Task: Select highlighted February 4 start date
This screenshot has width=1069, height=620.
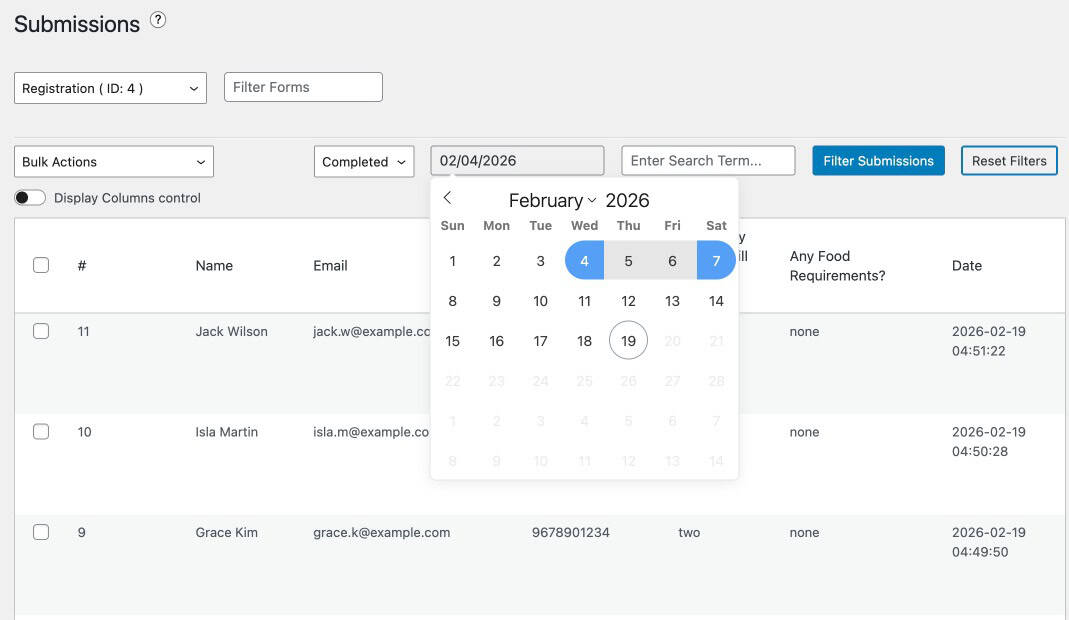Action: 584,261
